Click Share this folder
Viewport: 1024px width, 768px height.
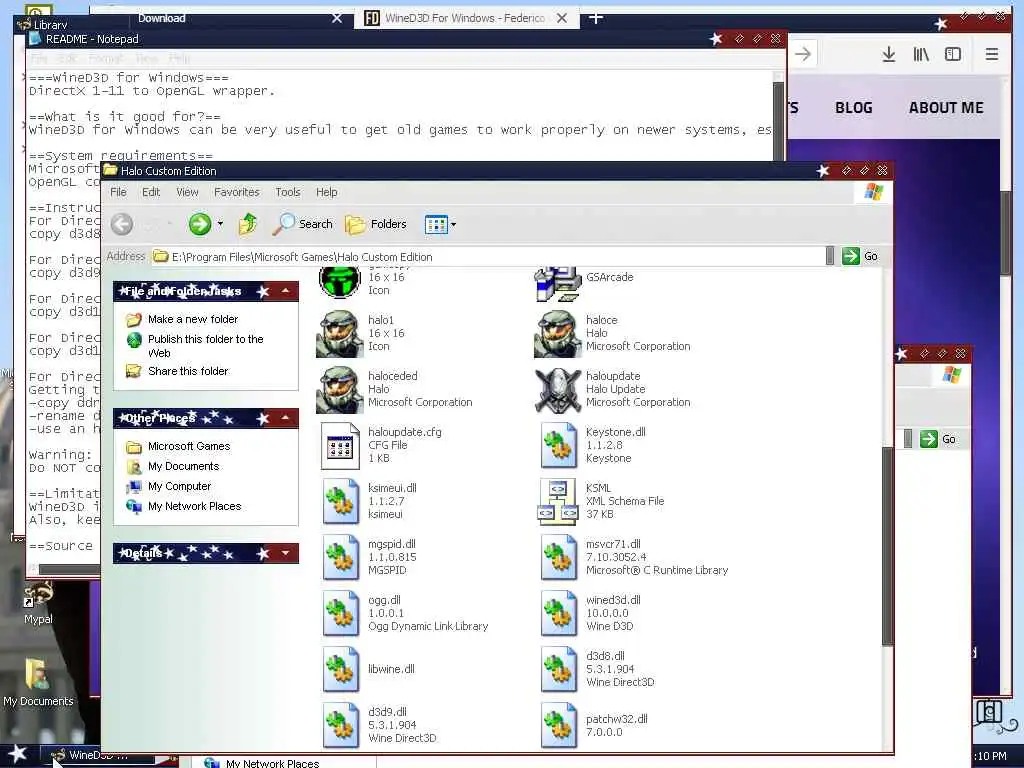(188, 371)
